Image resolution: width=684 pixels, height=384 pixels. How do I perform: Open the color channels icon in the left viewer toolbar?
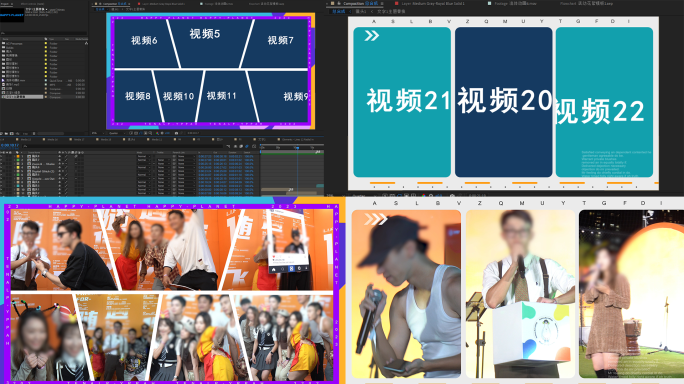tap(157, 133)
